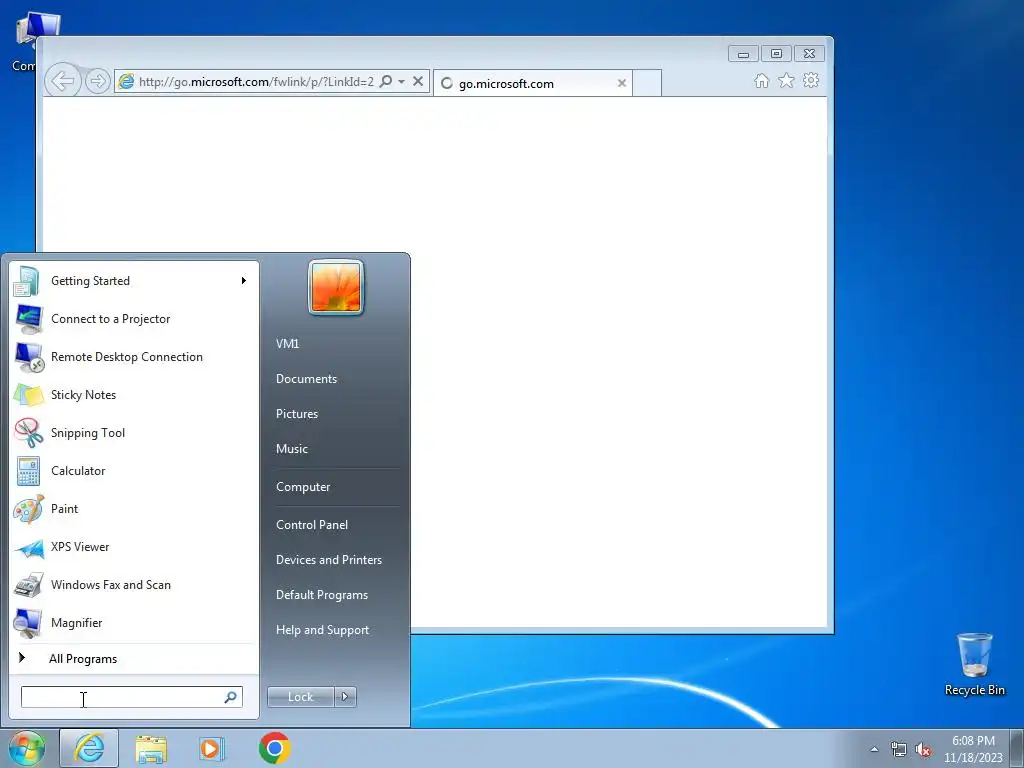Close the go.microsoft.com tab
The height and width of the screenshot is (768, 1024).
pyautogui.click(x=622, y=83)
